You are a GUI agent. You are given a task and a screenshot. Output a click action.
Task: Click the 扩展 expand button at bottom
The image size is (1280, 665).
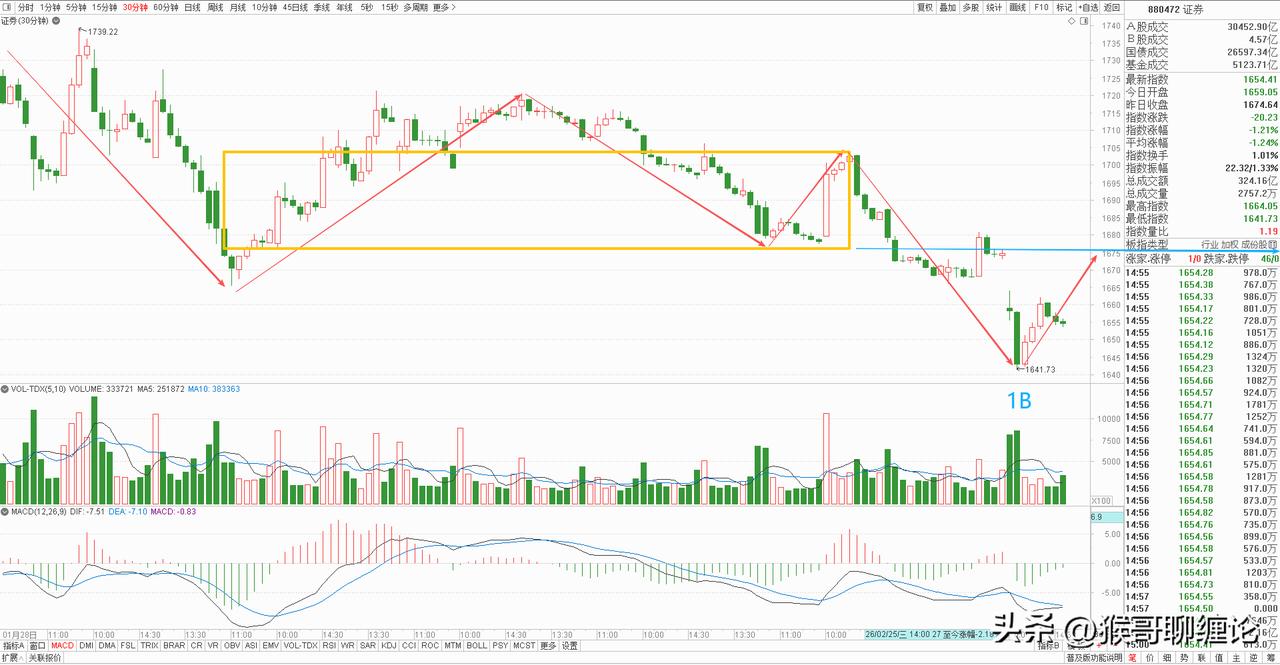click(12, 658)
